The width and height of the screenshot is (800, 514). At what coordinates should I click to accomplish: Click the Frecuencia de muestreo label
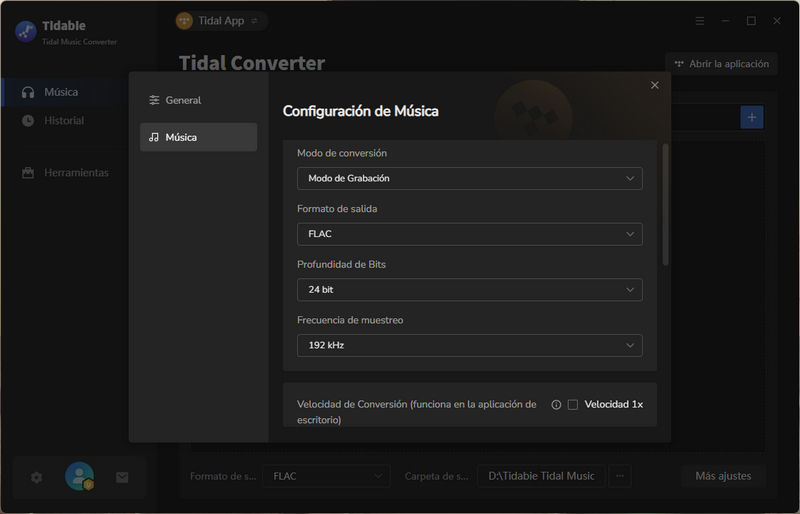[x=350, y=320]
